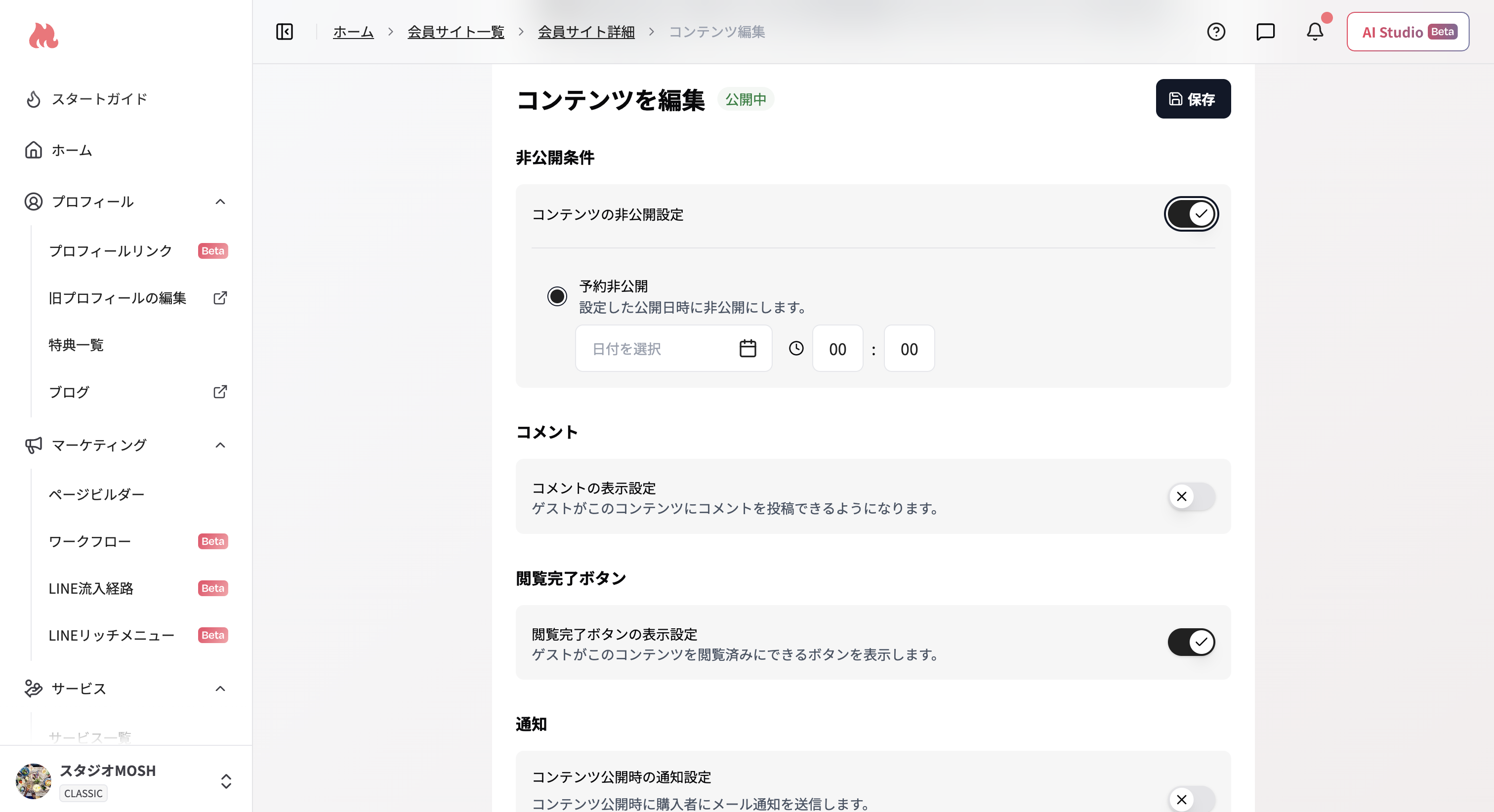This screenshot has width=1494, height=812.
Task: Click ホーム breadcrumb link
Action: 353,32
